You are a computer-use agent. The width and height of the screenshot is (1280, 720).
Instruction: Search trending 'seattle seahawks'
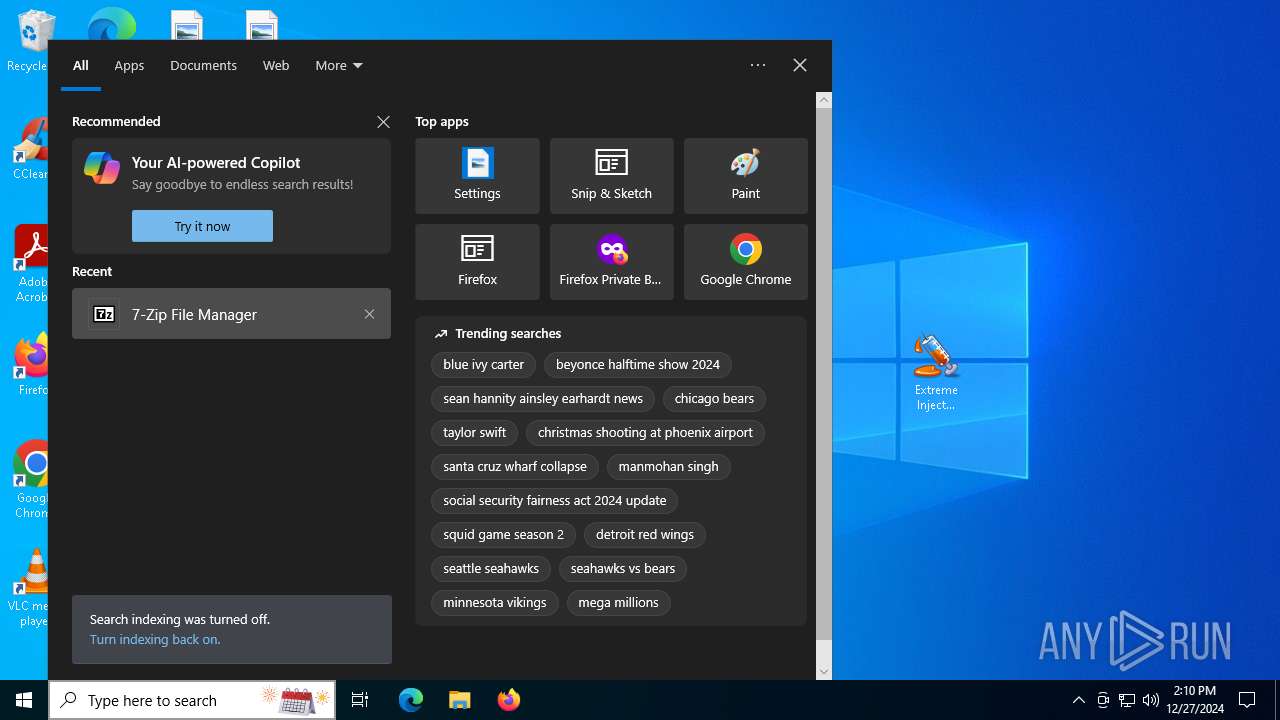click(x=491, y=569)
